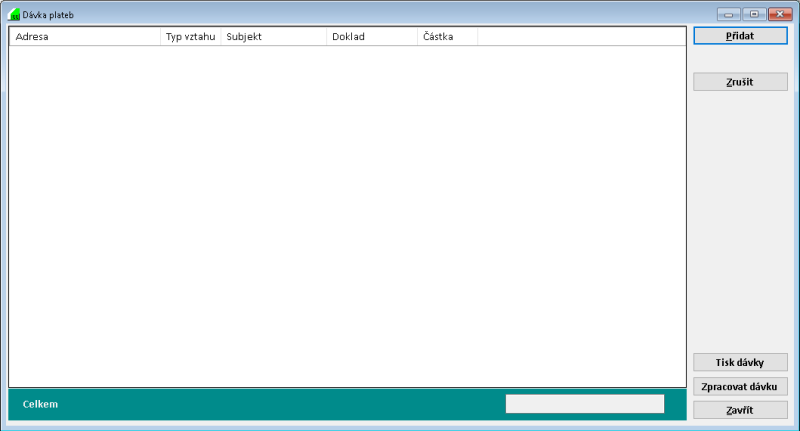Close window with the red X button
Screen dimensions: 800x431
[777, 15]
